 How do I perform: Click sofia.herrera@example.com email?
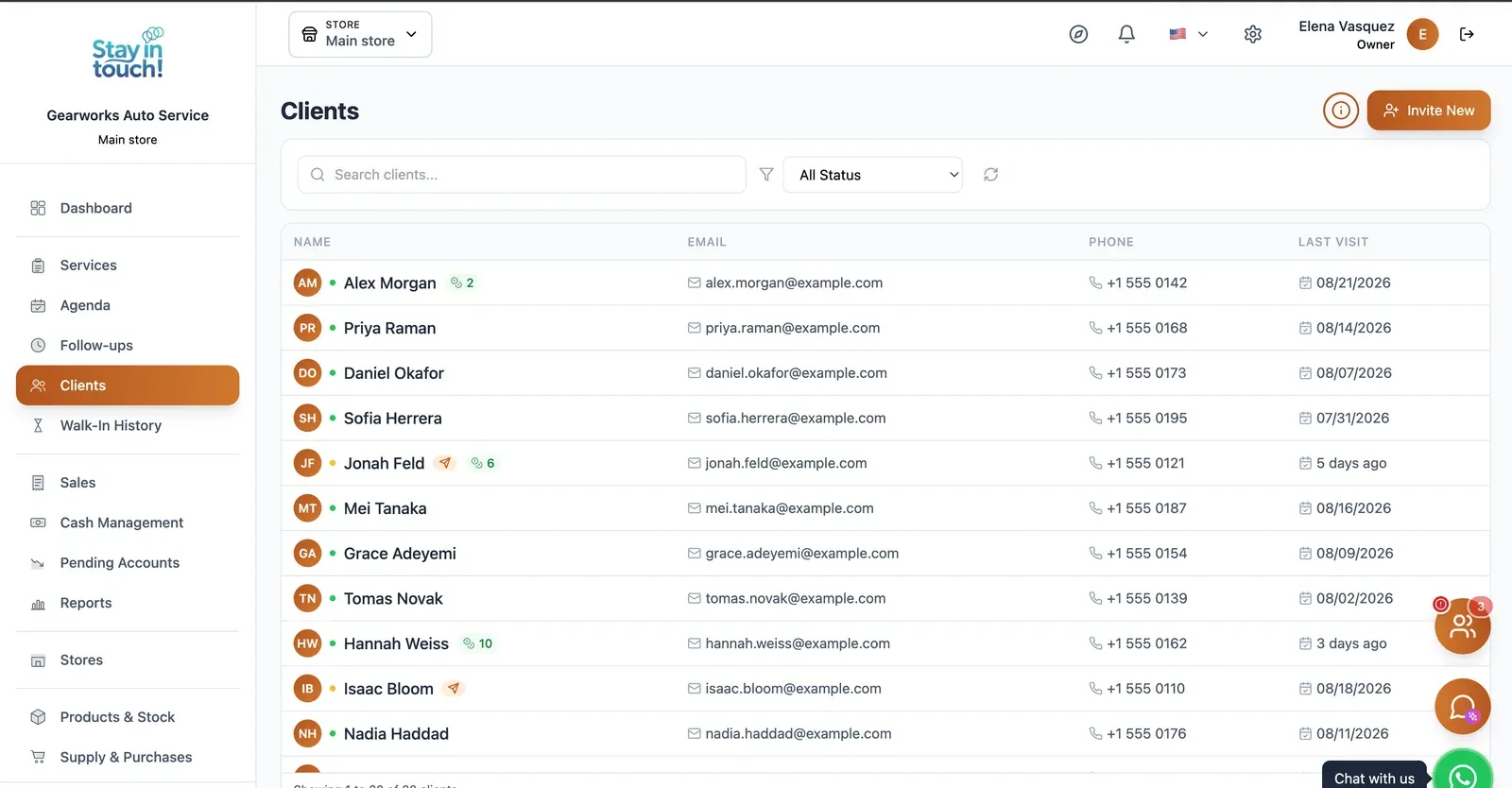click(796, 419)
